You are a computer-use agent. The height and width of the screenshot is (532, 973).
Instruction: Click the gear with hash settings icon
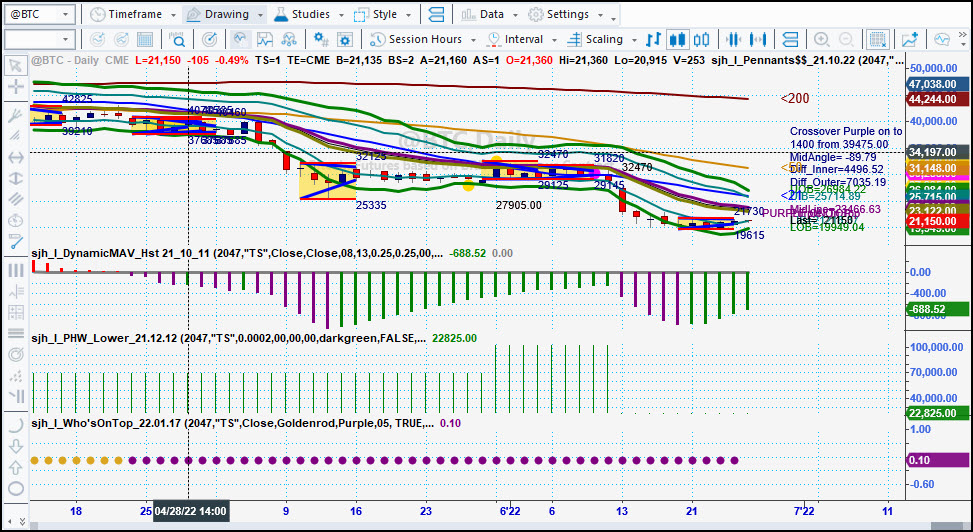(x=321, y=40)
